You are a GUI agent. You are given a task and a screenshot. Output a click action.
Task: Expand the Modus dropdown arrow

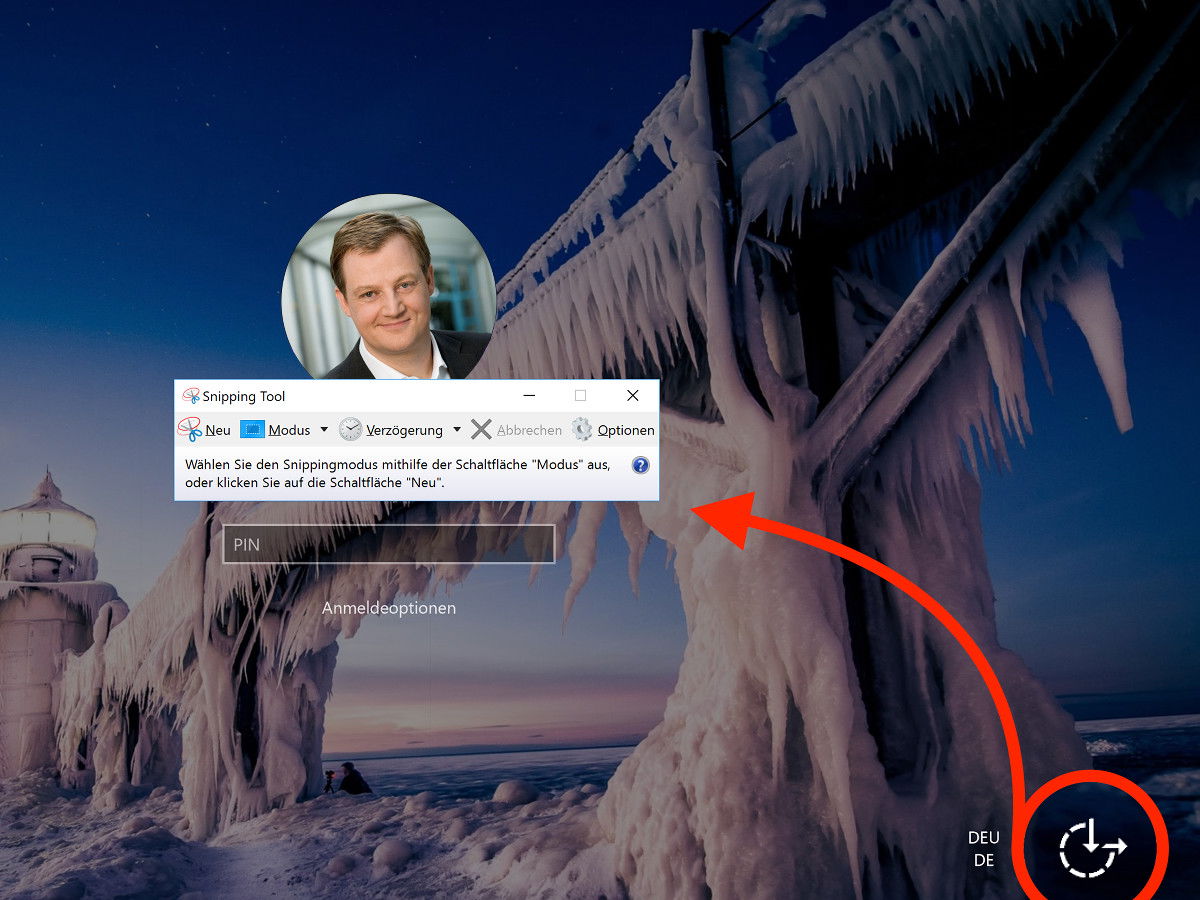(324, 430)
